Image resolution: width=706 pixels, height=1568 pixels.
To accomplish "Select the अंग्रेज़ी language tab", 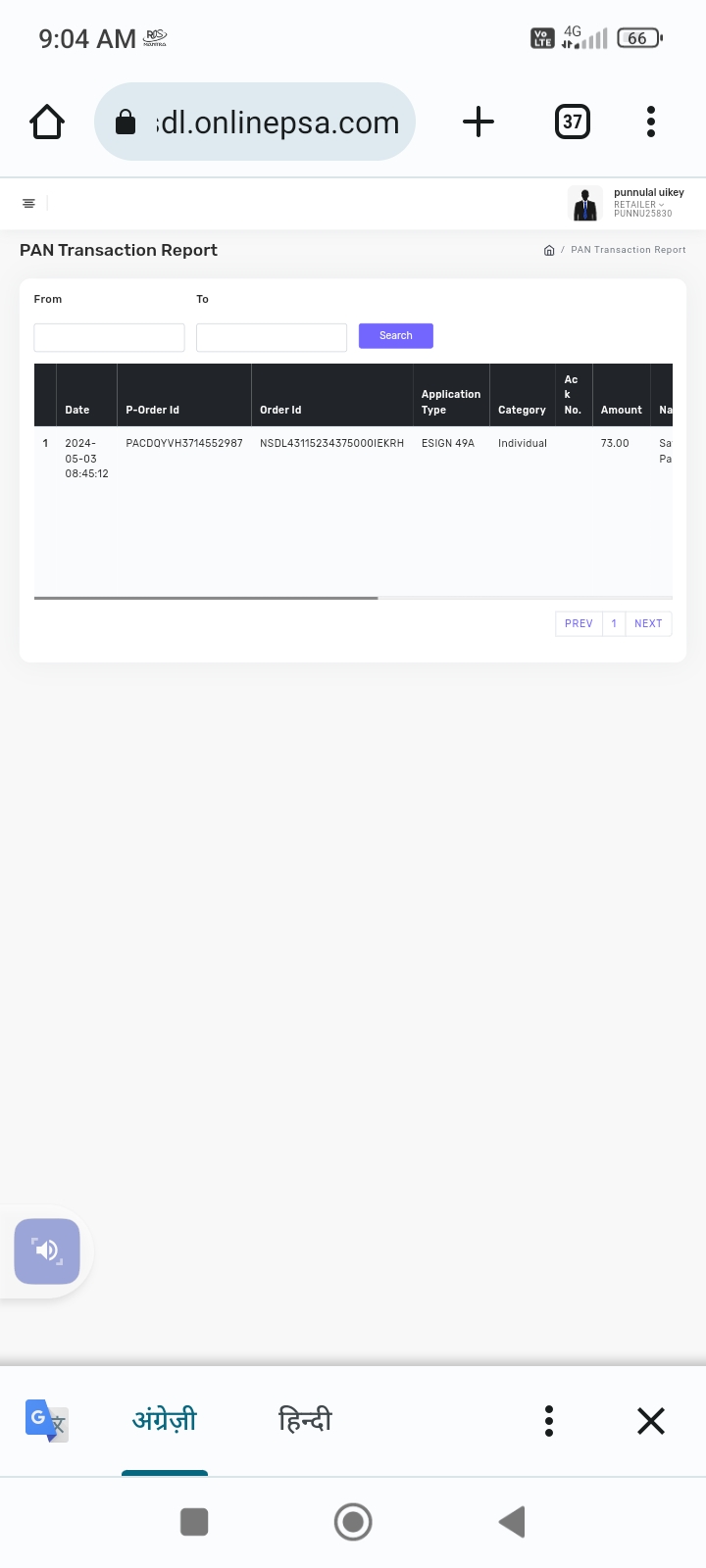I will pos(165,1420).
